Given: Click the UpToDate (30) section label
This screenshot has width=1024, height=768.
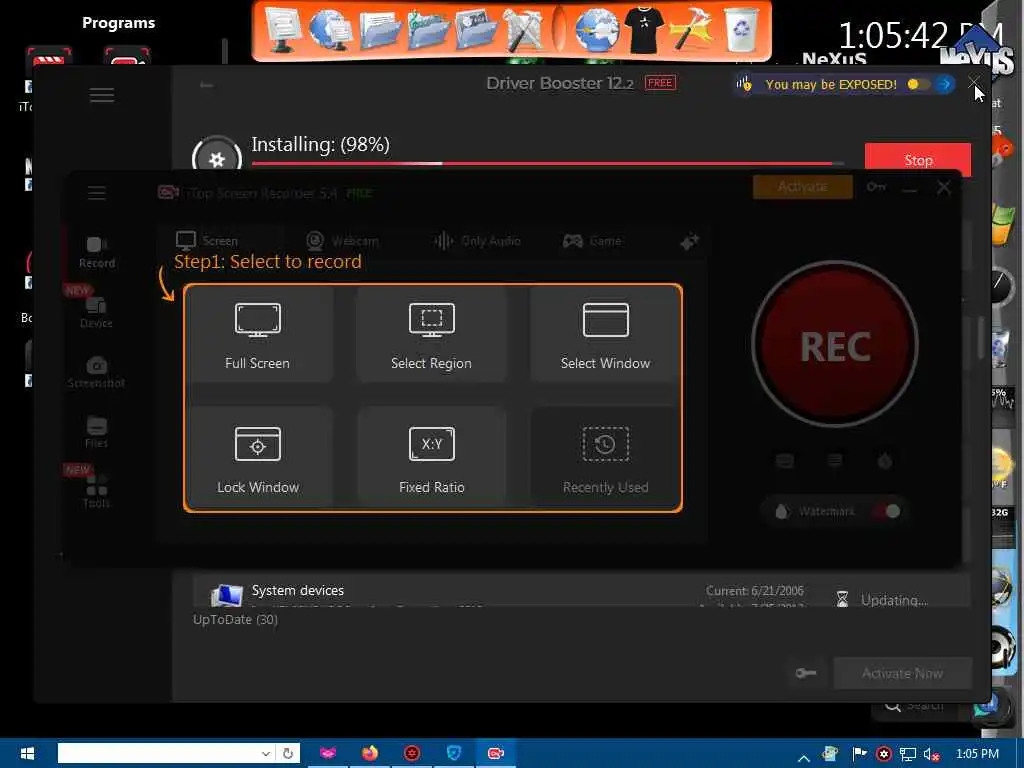Looking at the screenshot, I should [235, 619].
